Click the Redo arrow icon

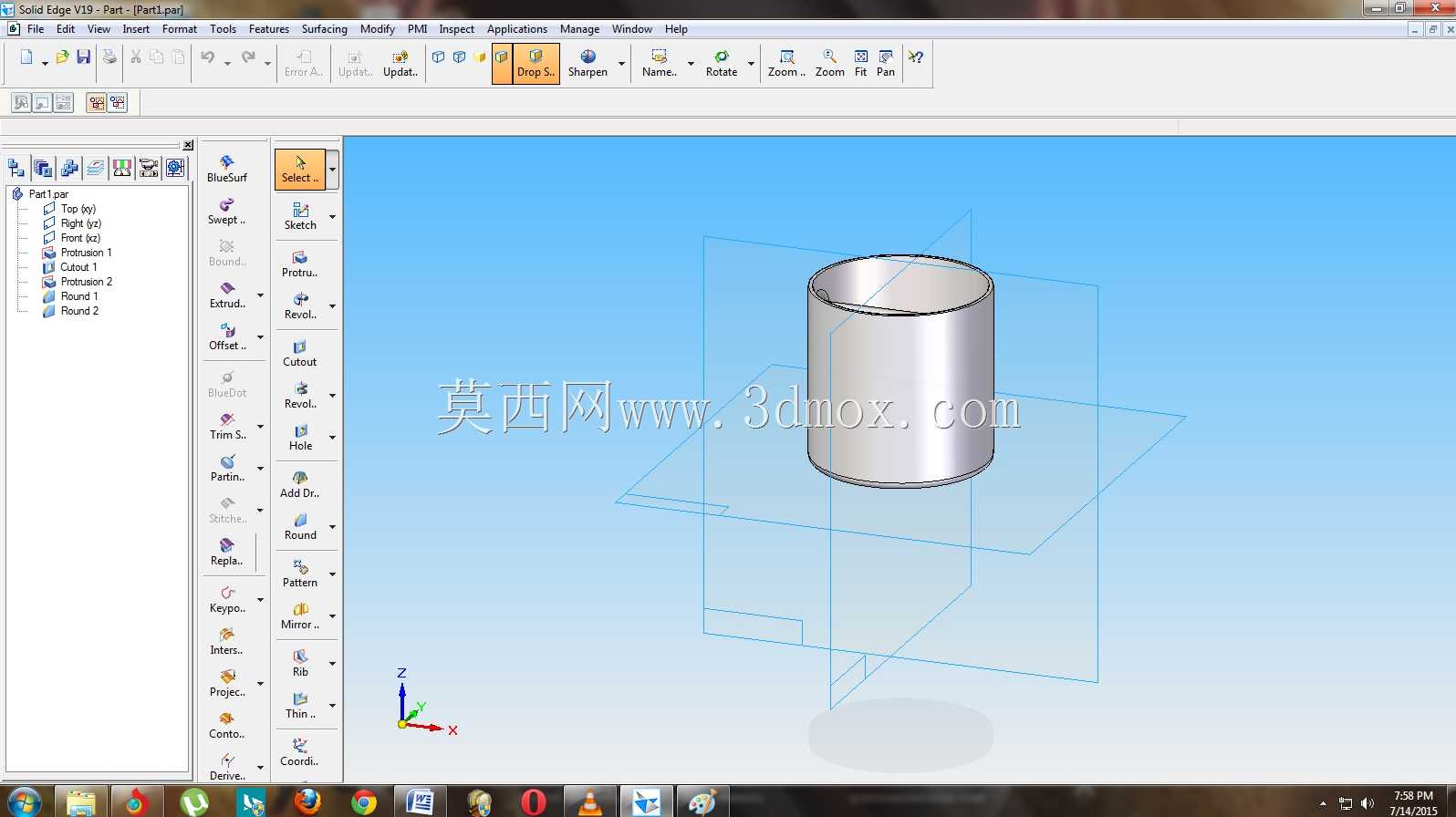(x=248, y=57)
